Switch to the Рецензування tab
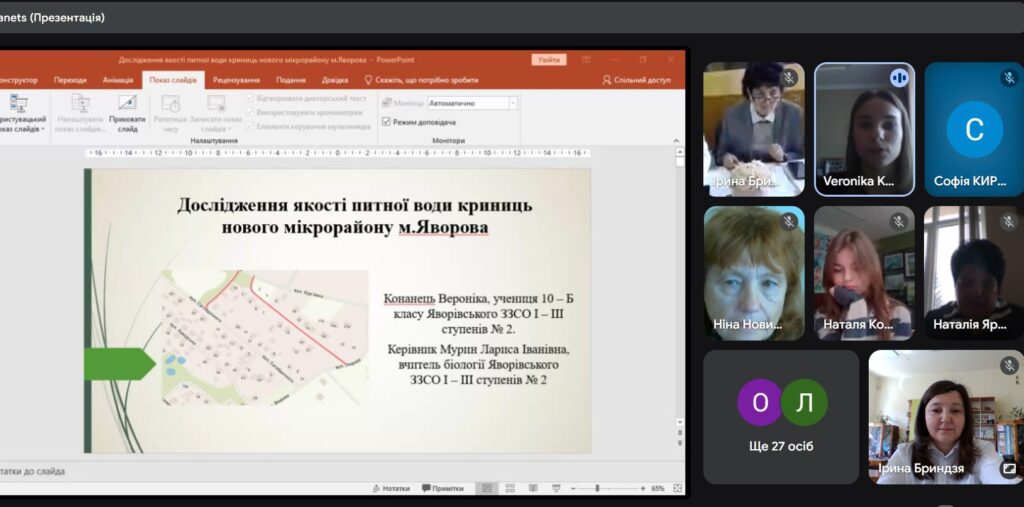This screenshot has width=1024, height=507. pos(236,80)
